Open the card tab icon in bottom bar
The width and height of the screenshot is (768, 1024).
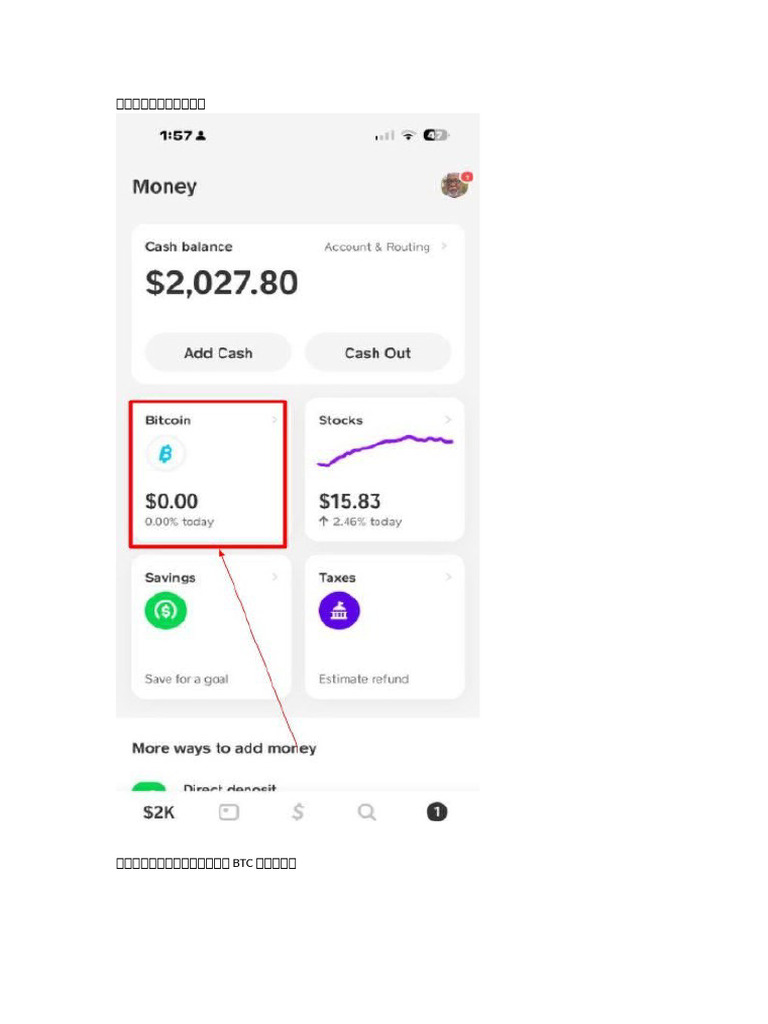tap(229, 812)
